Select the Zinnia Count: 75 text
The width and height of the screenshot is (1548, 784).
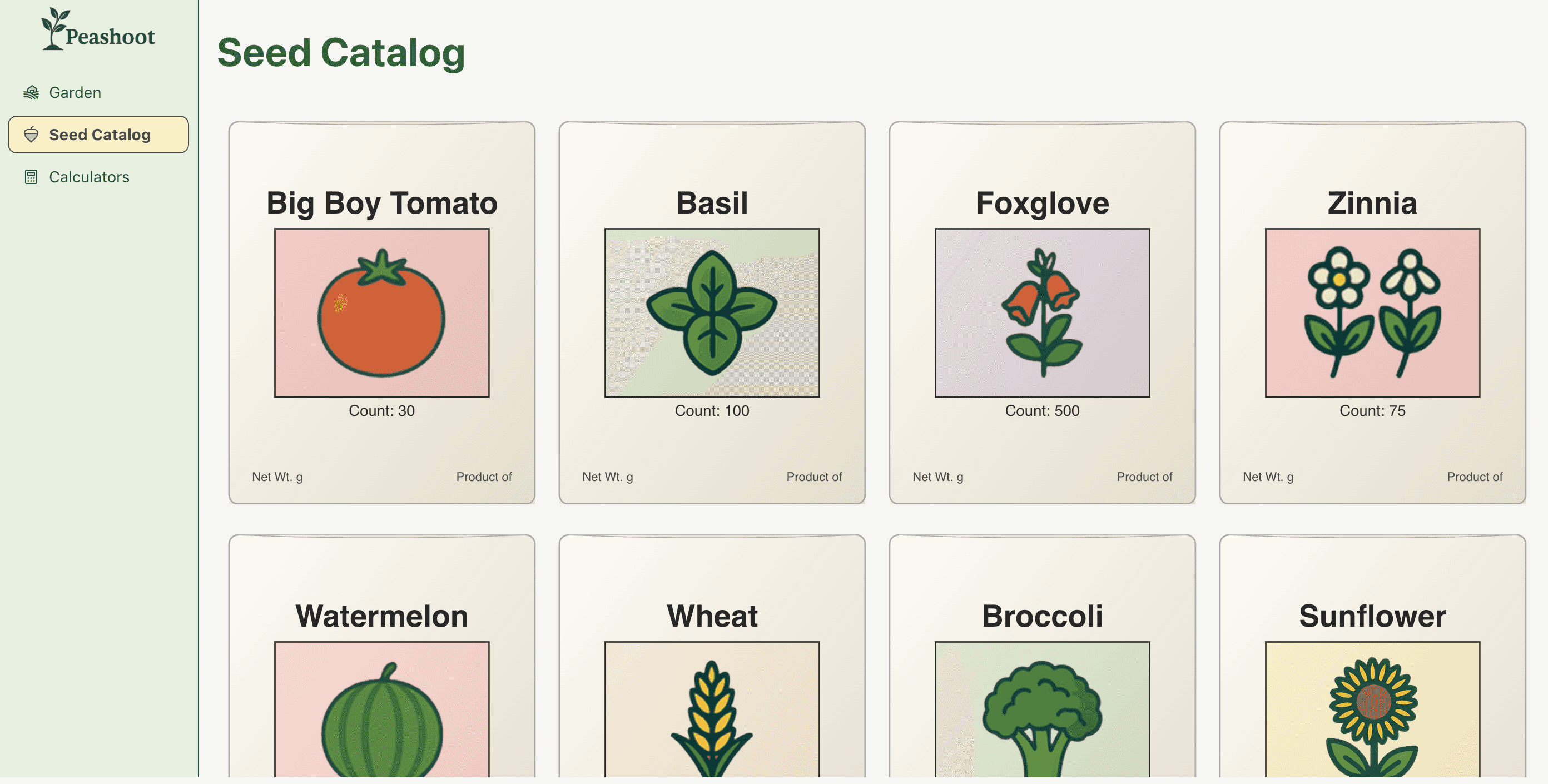(1372, 411)
